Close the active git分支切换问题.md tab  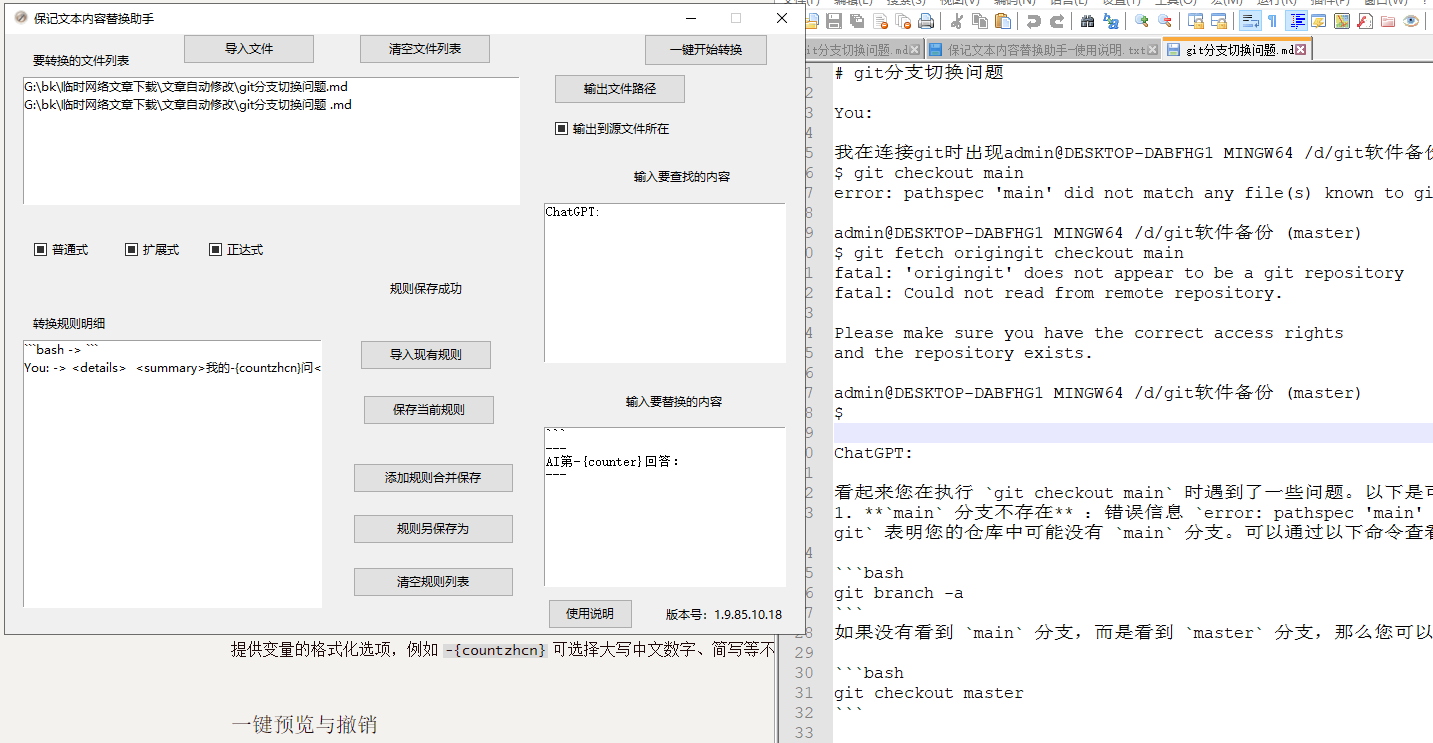coord(1301,49)
